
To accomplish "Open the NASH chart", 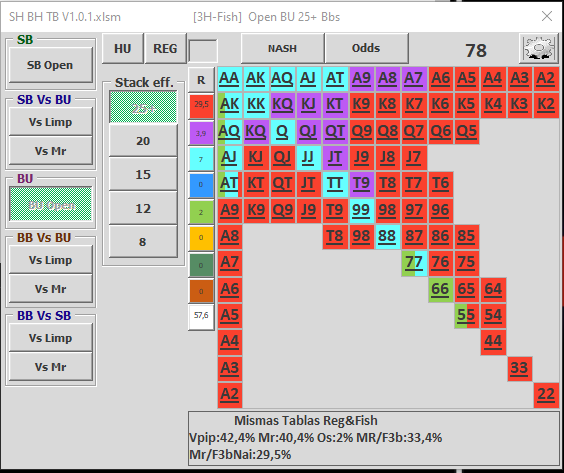I will [282, 48].
